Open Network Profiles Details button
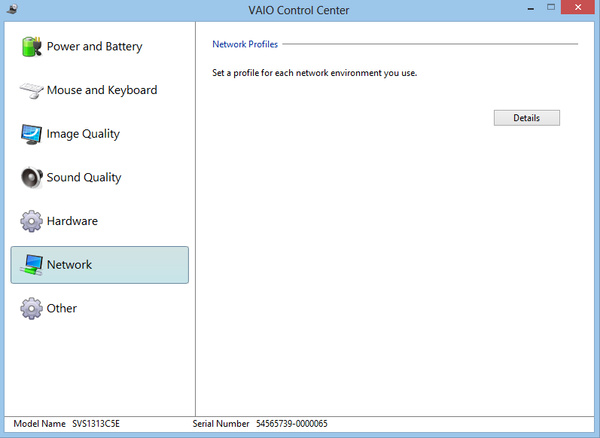 (x=527, y=118)
